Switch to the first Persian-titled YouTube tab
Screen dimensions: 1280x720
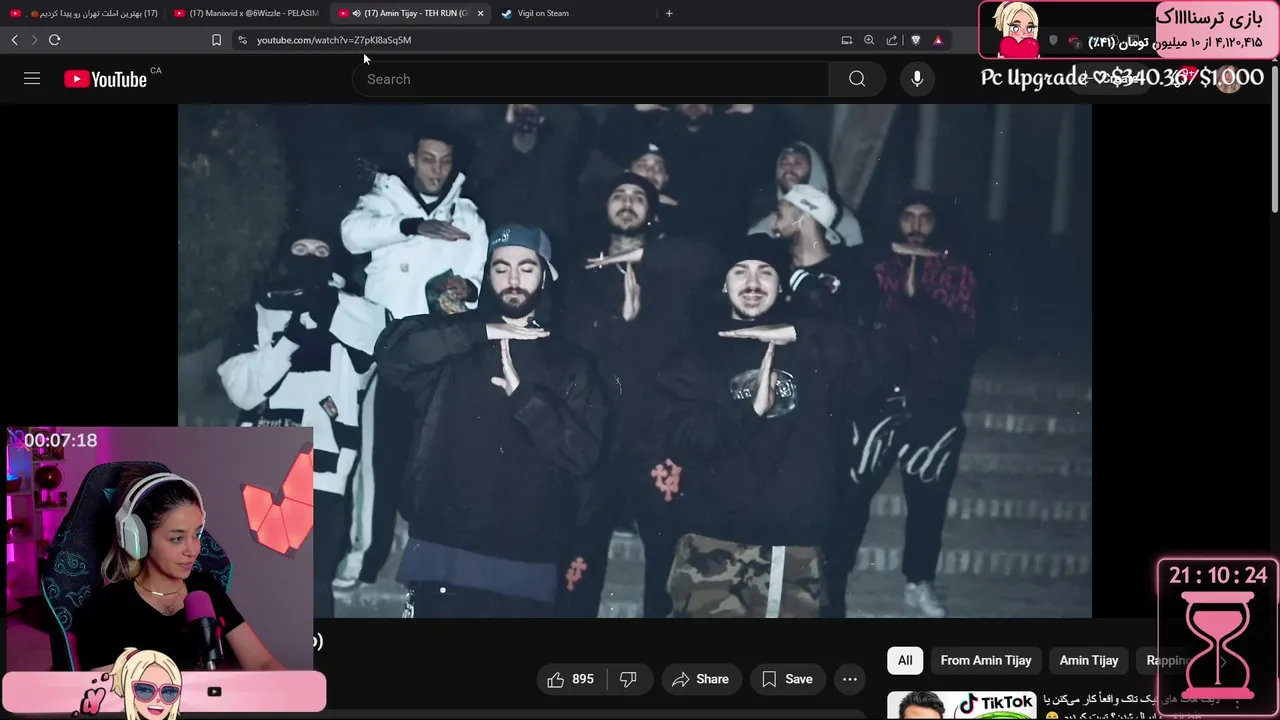[x=84, y=13]
